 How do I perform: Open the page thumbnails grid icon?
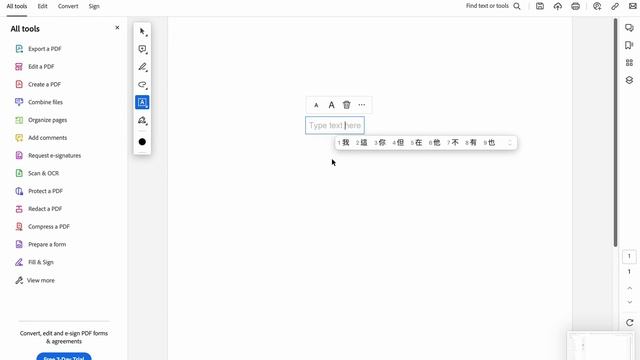629,62
